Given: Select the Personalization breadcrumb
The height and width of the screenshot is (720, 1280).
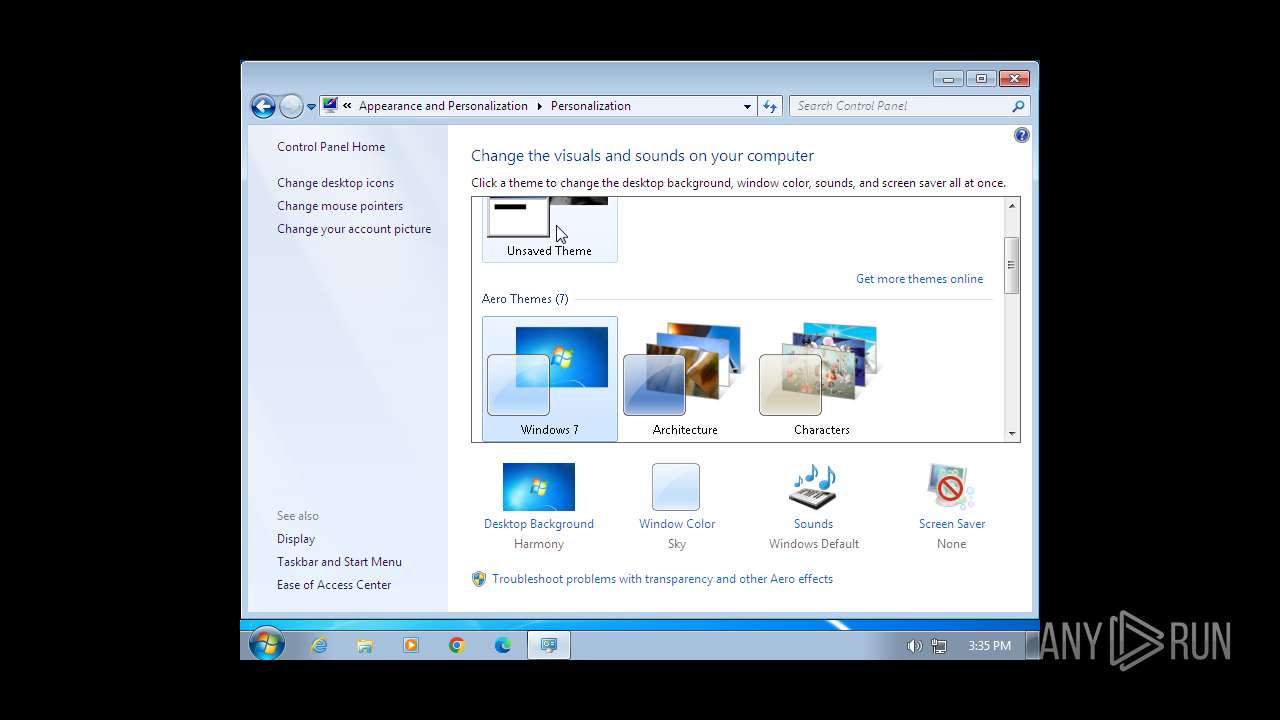Looking at the screenshot, I should [590, 106].
